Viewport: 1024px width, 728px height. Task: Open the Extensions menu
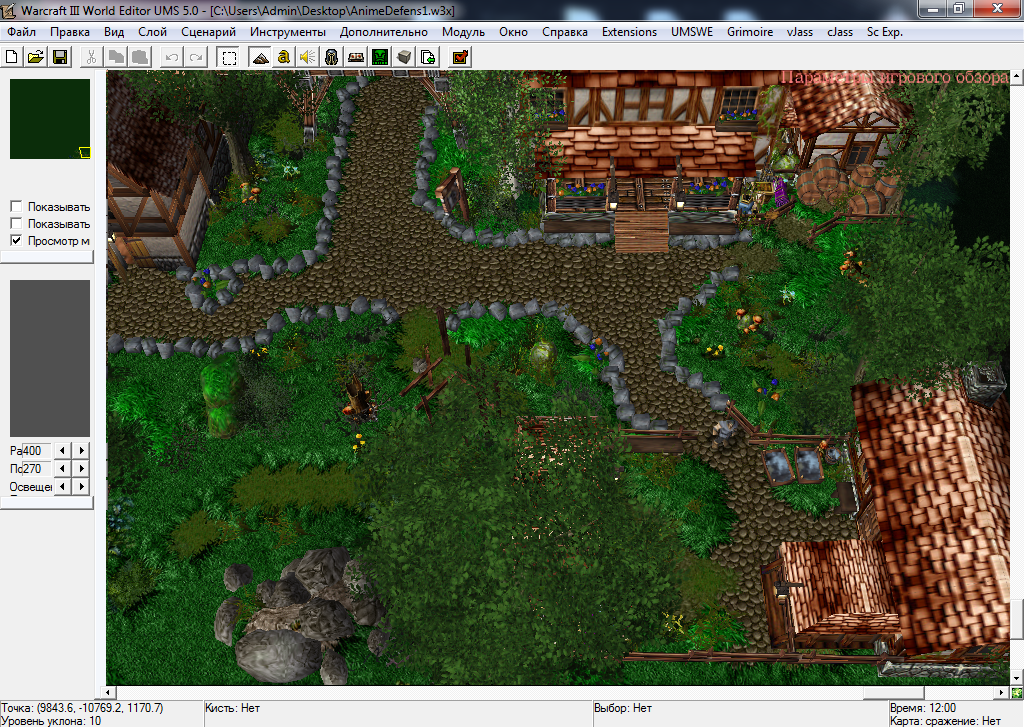[x=629, y=32]
